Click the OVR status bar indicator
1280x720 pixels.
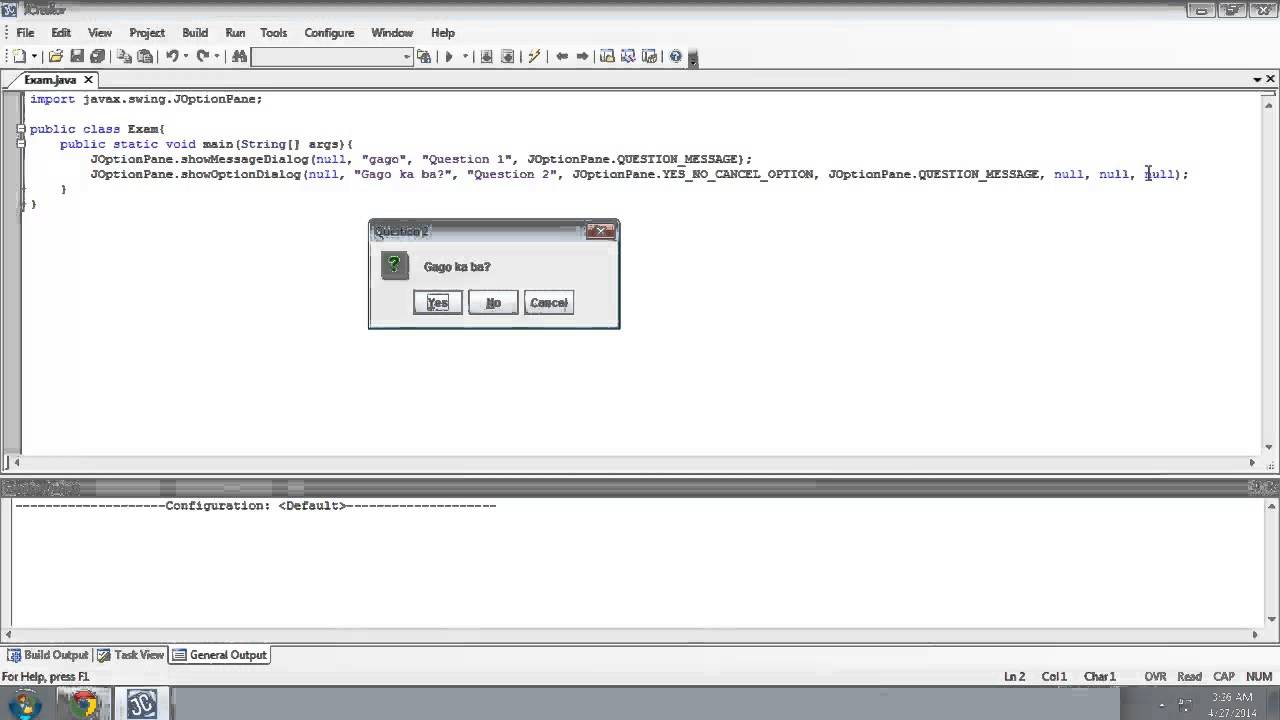pyautogui.click(x=1155, y=677)
